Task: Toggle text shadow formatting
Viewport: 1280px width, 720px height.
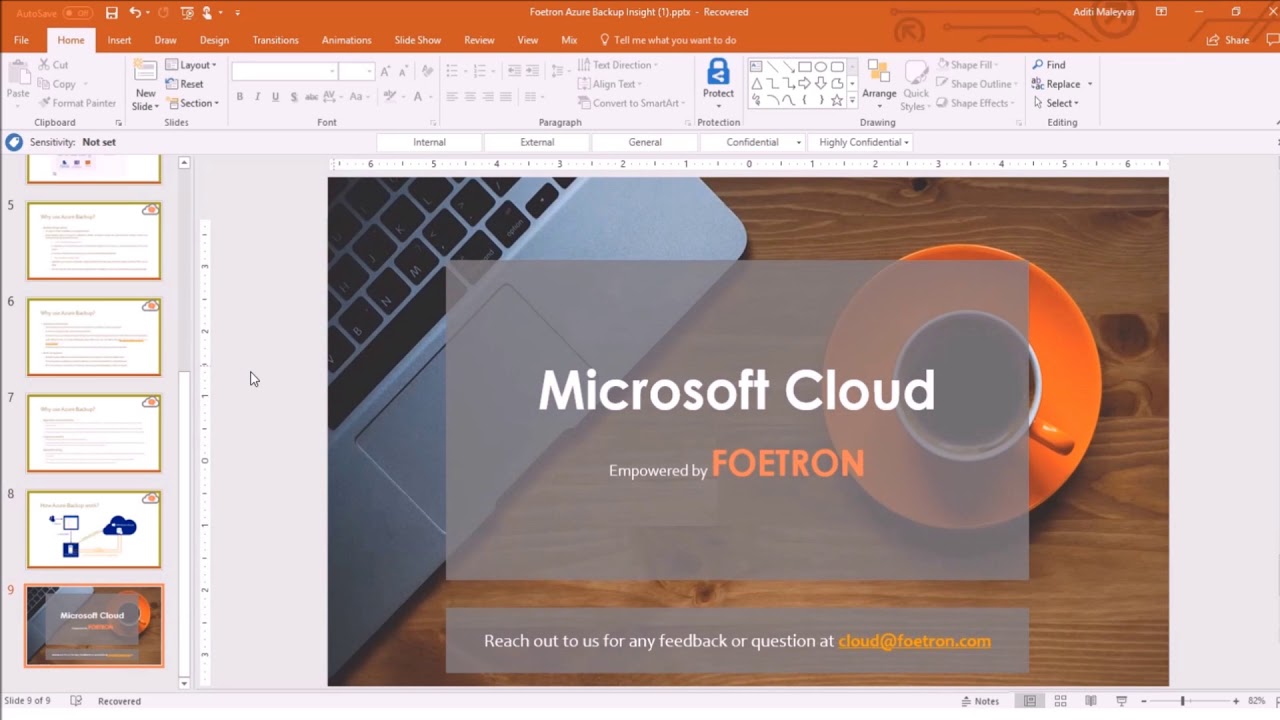Action: (293, 97)
